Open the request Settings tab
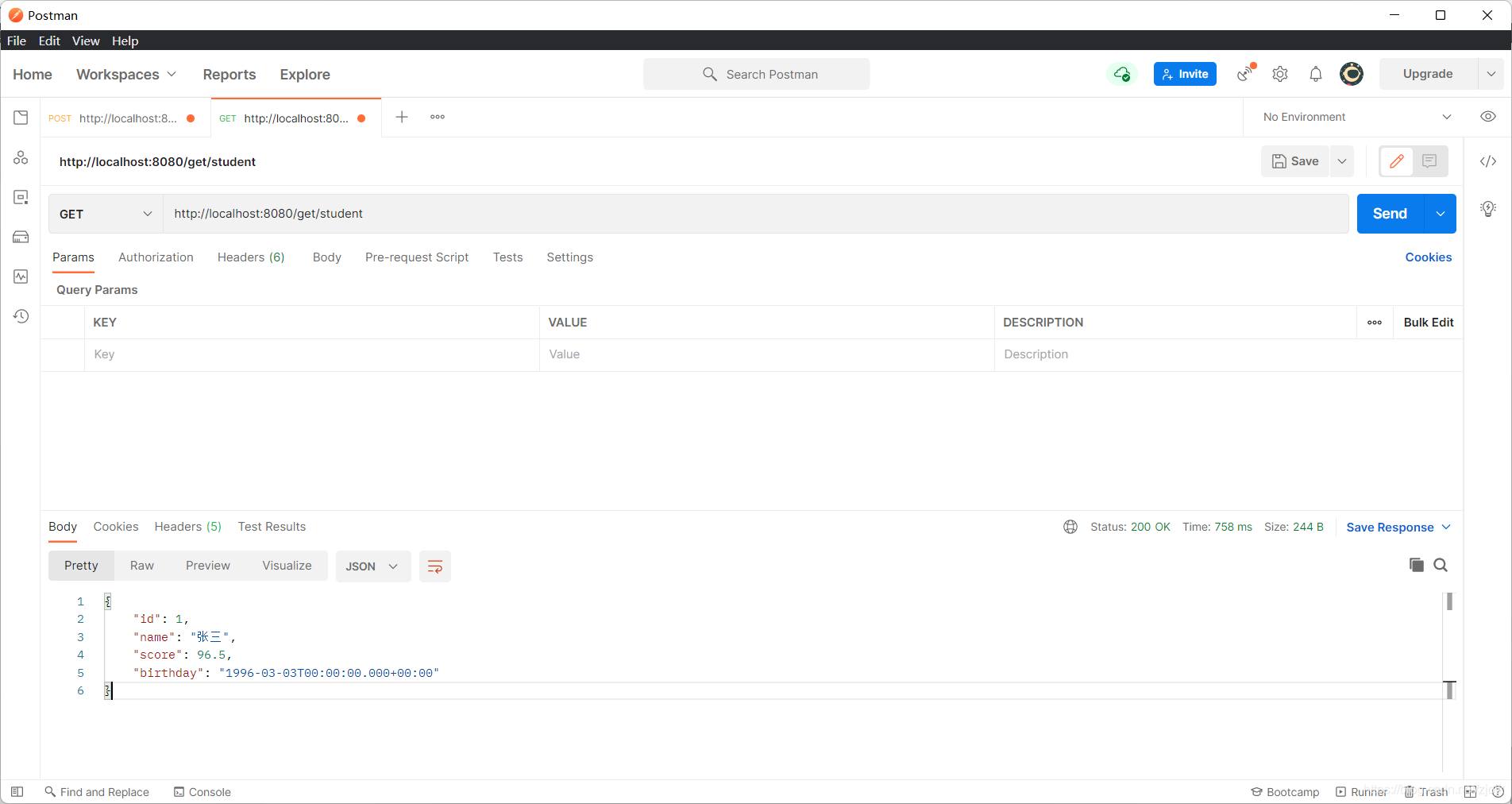 tap(569, 257)
